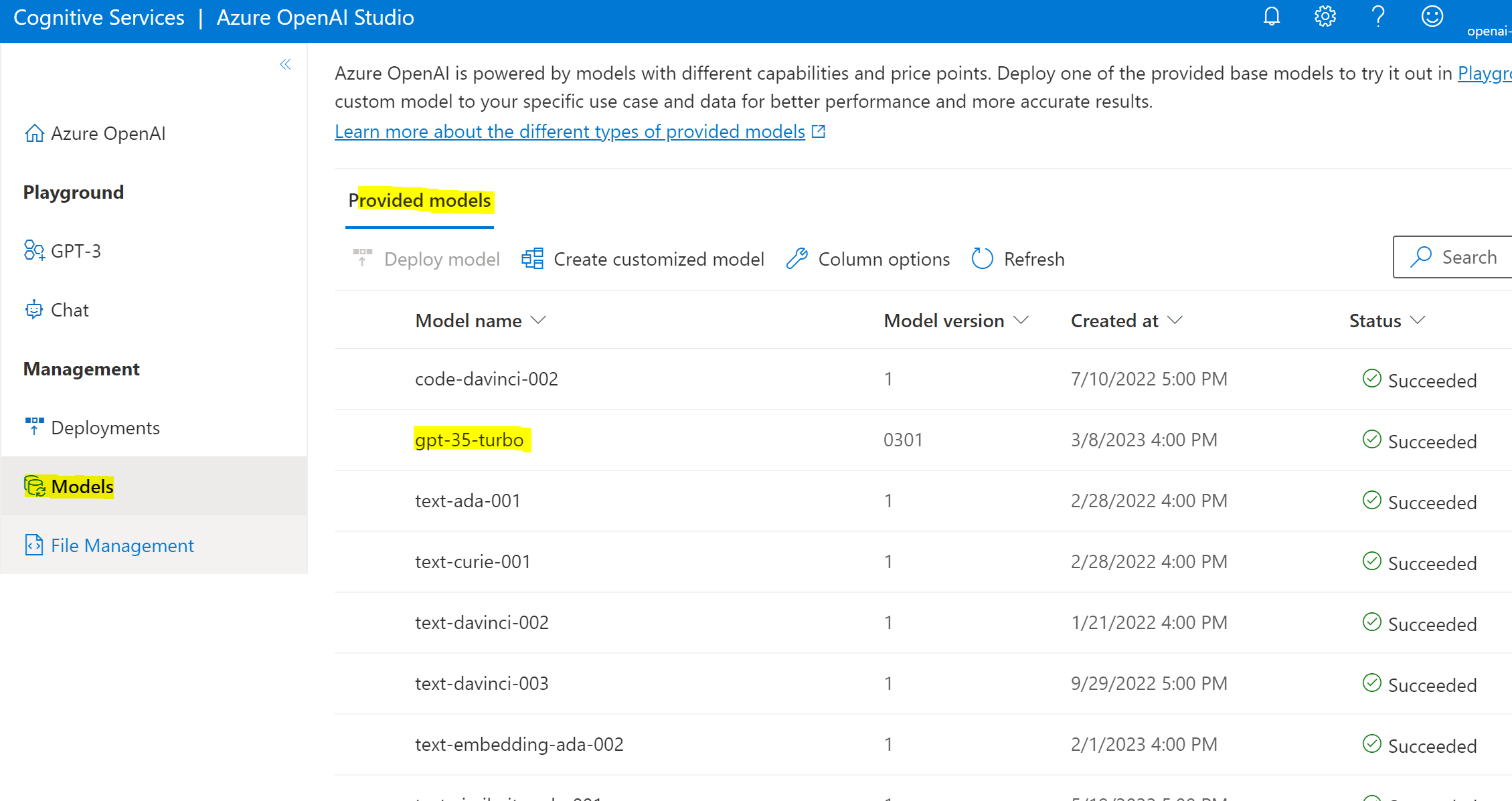Expand the Model name column sort chevron
The width and height of the screenshot is (1512, 801).
539,321
